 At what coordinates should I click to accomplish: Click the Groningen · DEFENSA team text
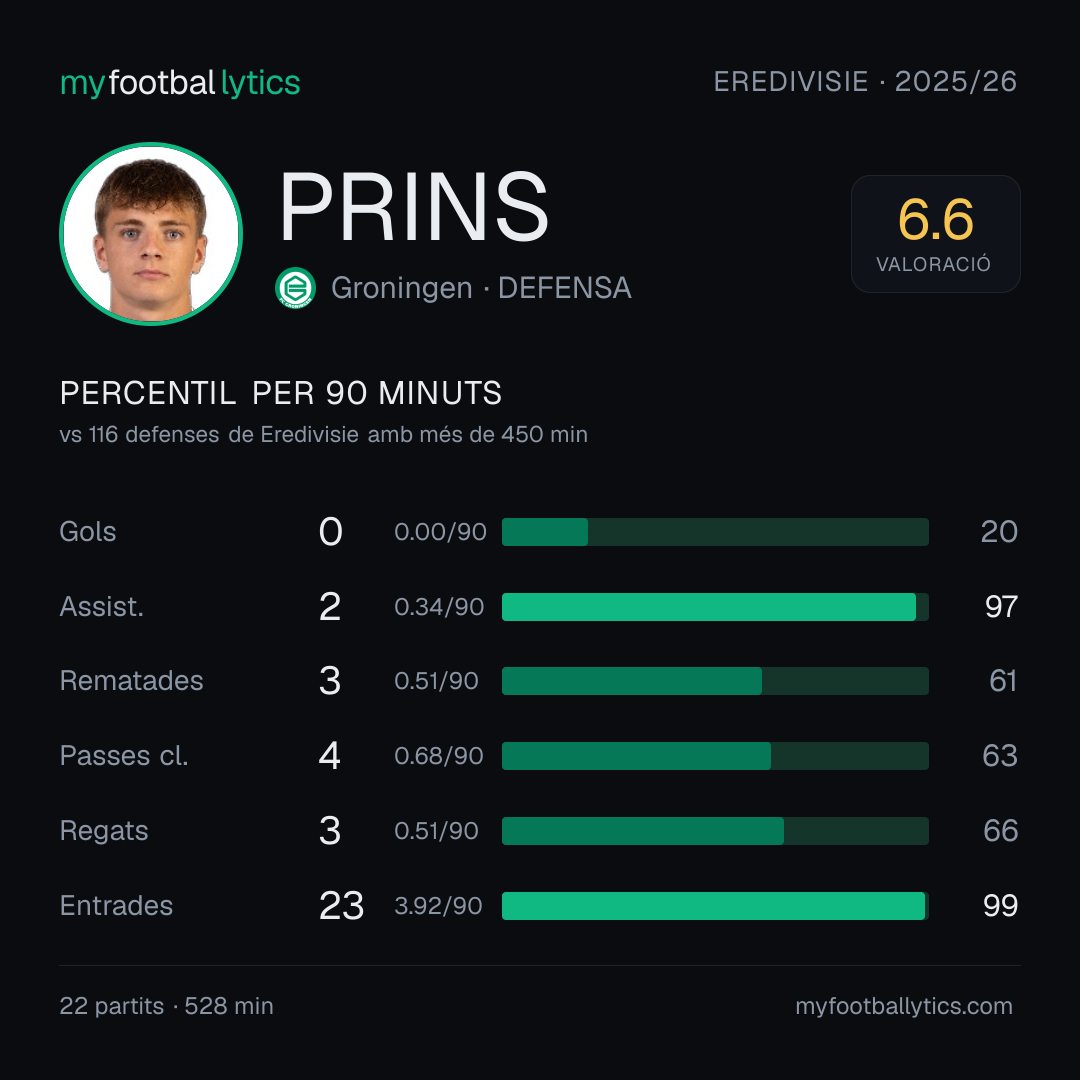(481, 288)
